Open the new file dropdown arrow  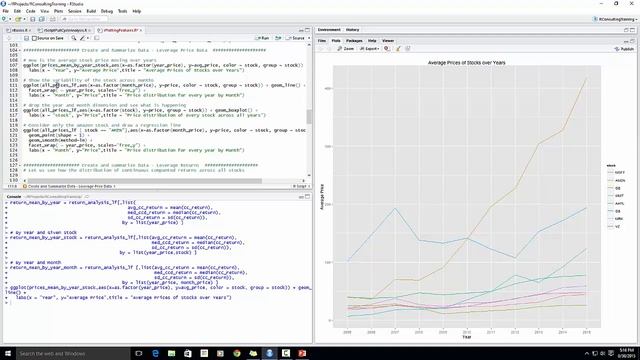[9, 19]
